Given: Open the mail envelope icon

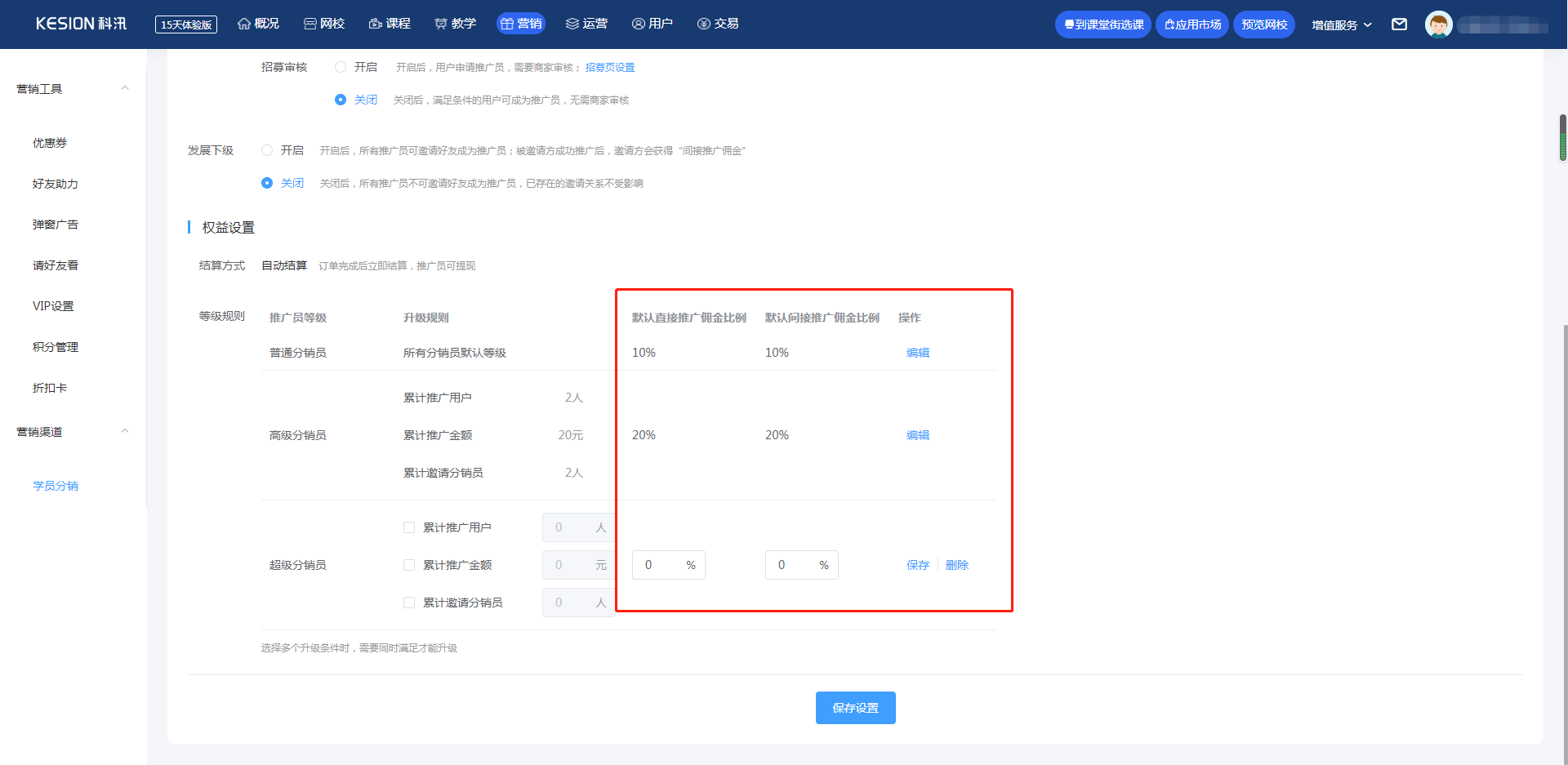Looking at the screenshot, I should [x=1399, y=24].
